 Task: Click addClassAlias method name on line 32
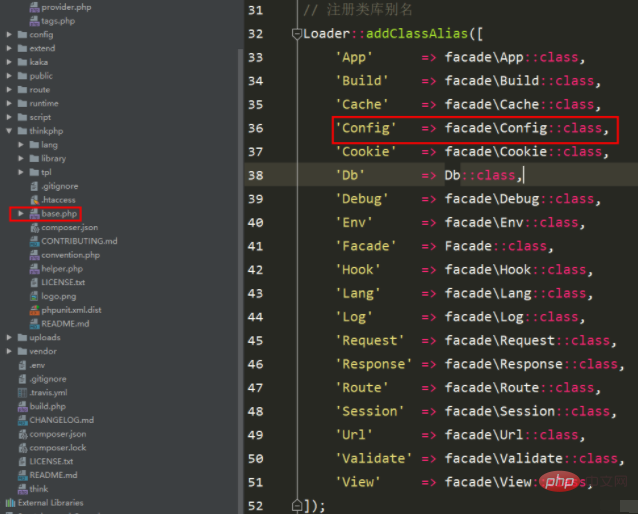click(417, 34)
